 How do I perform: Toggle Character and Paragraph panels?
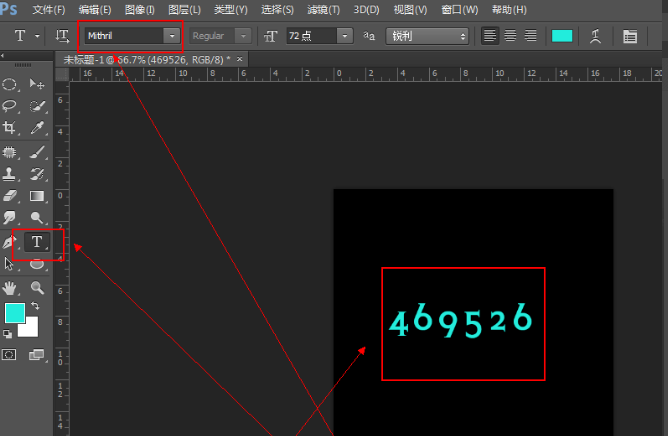pyautogui.click(x=630, y=36)
